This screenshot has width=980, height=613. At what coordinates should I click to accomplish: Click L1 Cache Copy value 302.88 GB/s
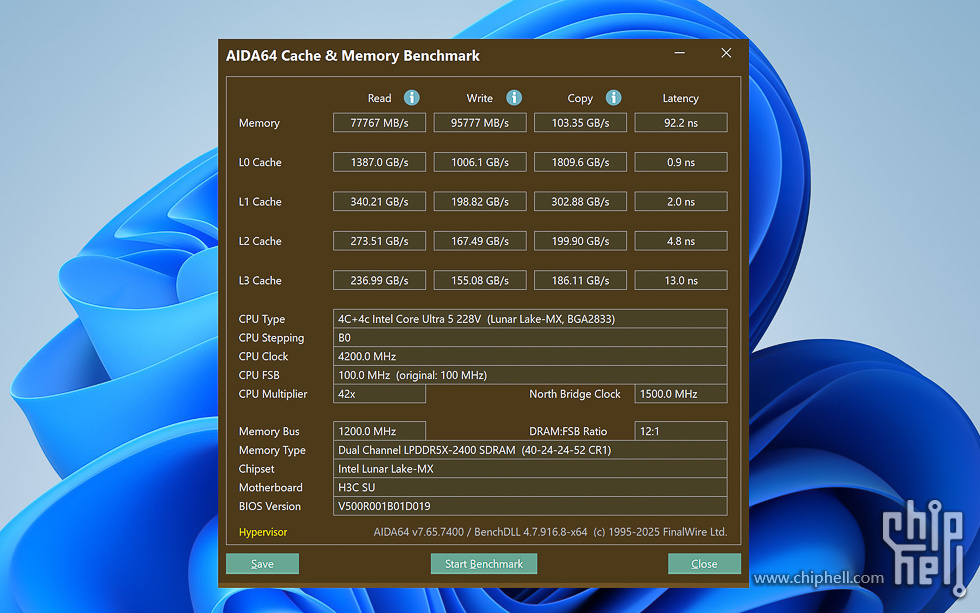tap(581, 201)
